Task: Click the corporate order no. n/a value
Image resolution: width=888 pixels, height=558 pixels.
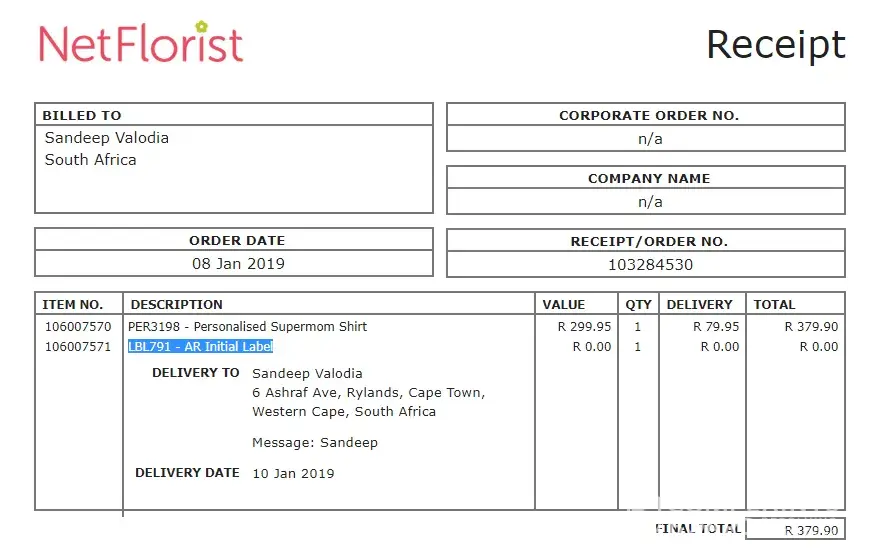Action: [650, 139]
